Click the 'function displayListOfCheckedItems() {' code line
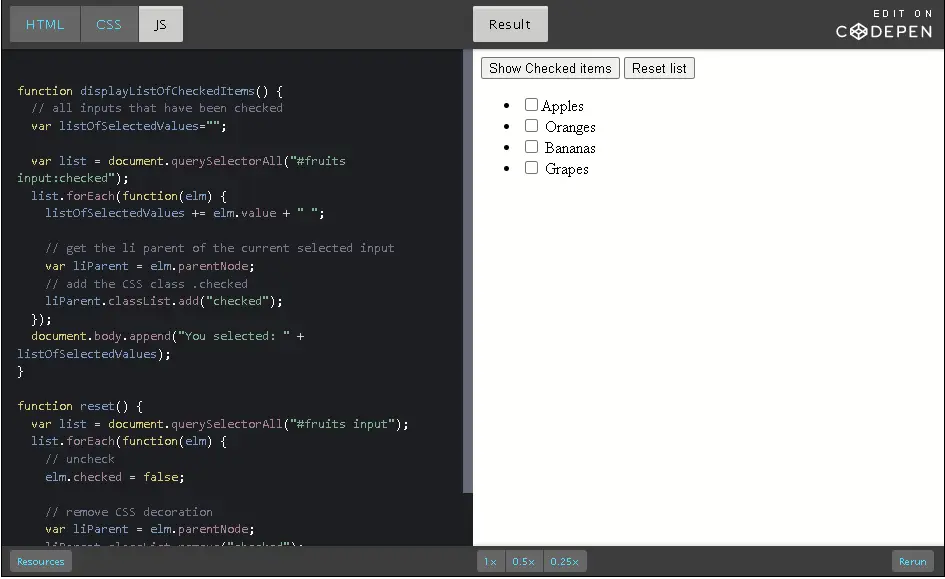The width and height of the screenshot is (945, 579). [150, 91]
